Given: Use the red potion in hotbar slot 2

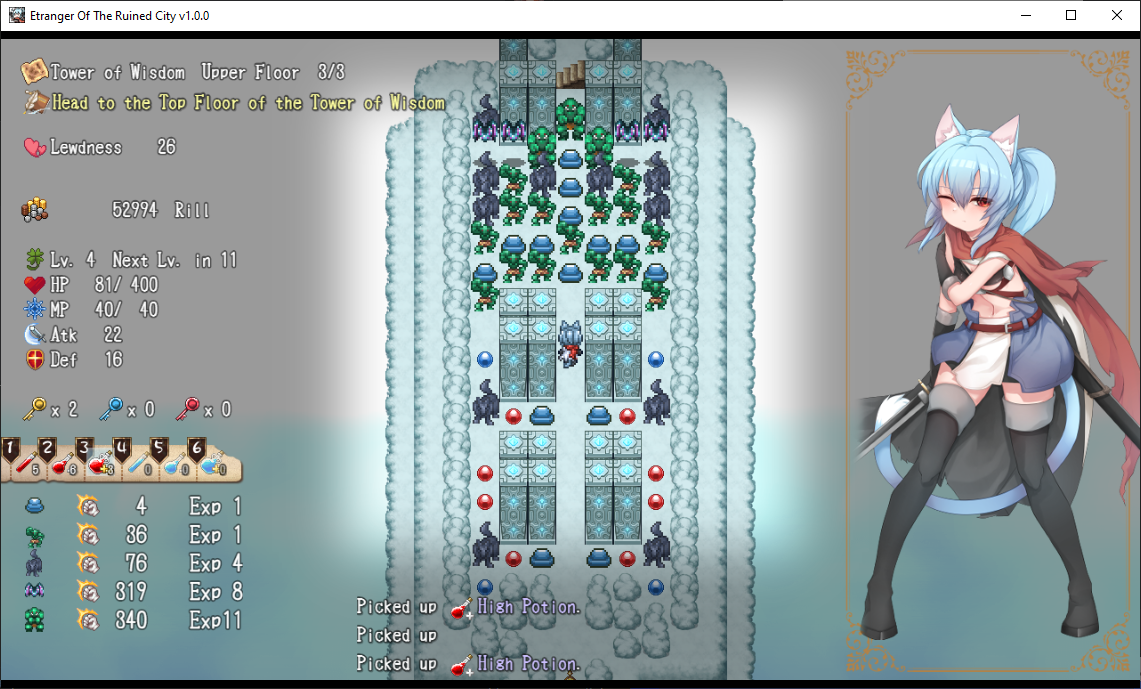Looking at the screenshot, I should [x=64, y=464].
